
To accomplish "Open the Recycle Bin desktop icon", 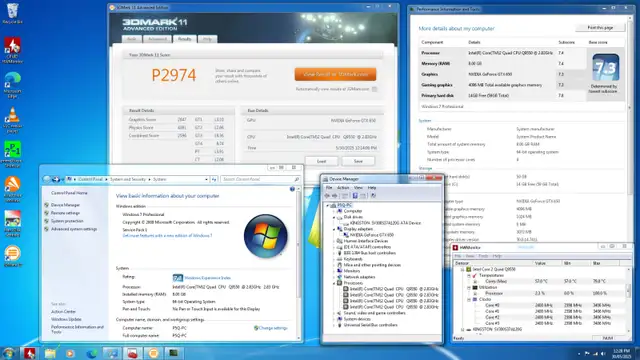I will pos(12,13).
